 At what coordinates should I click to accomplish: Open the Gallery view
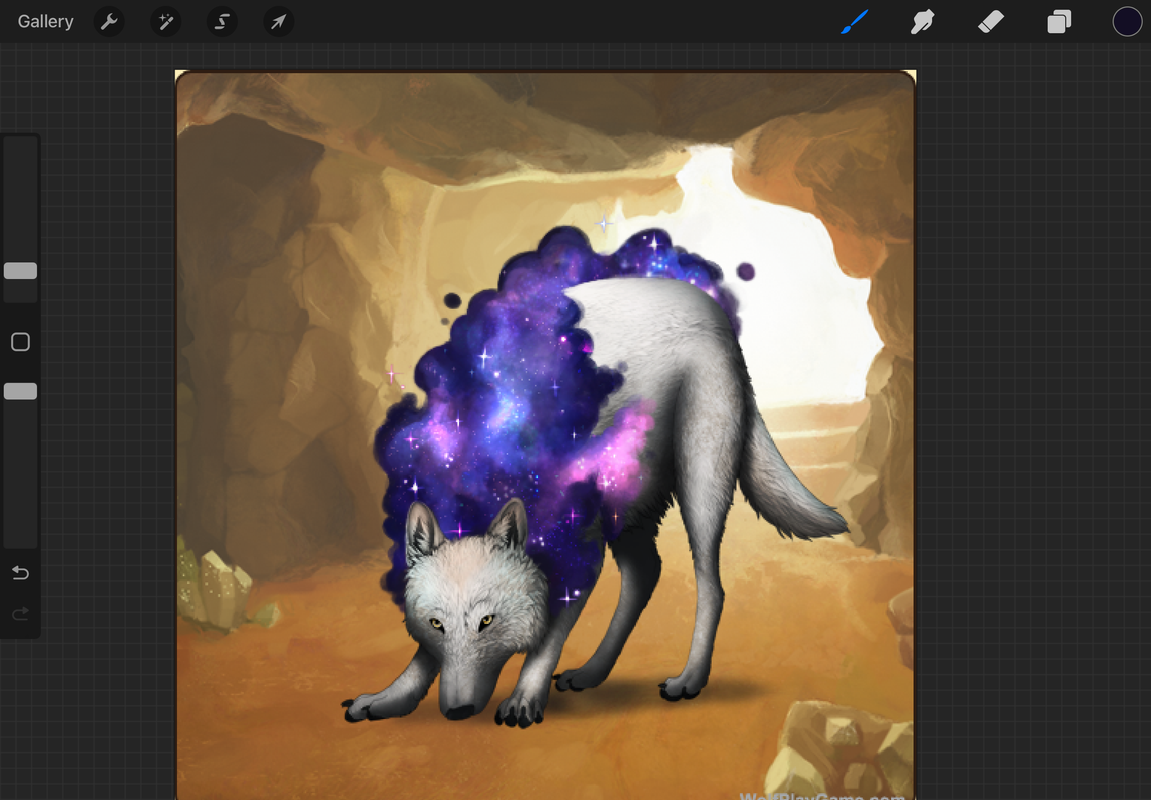pos(46,21)
